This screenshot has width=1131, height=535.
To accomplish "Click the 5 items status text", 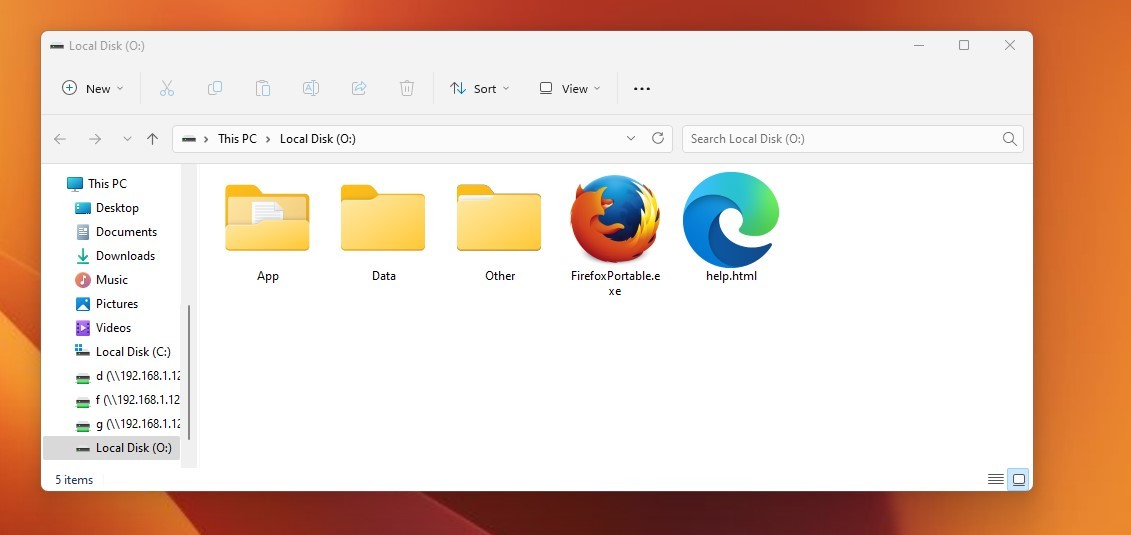I will 74,479.
